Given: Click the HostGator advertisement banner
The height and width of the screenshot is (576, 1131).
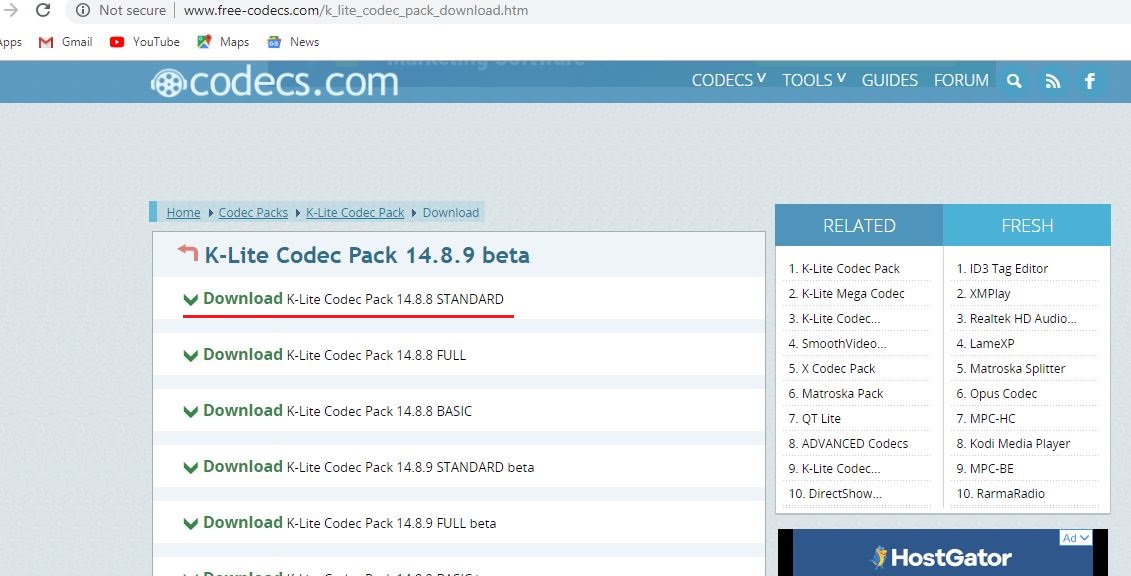Looking at the screenshot, I should pyautogui.click(x=943, y=553).
